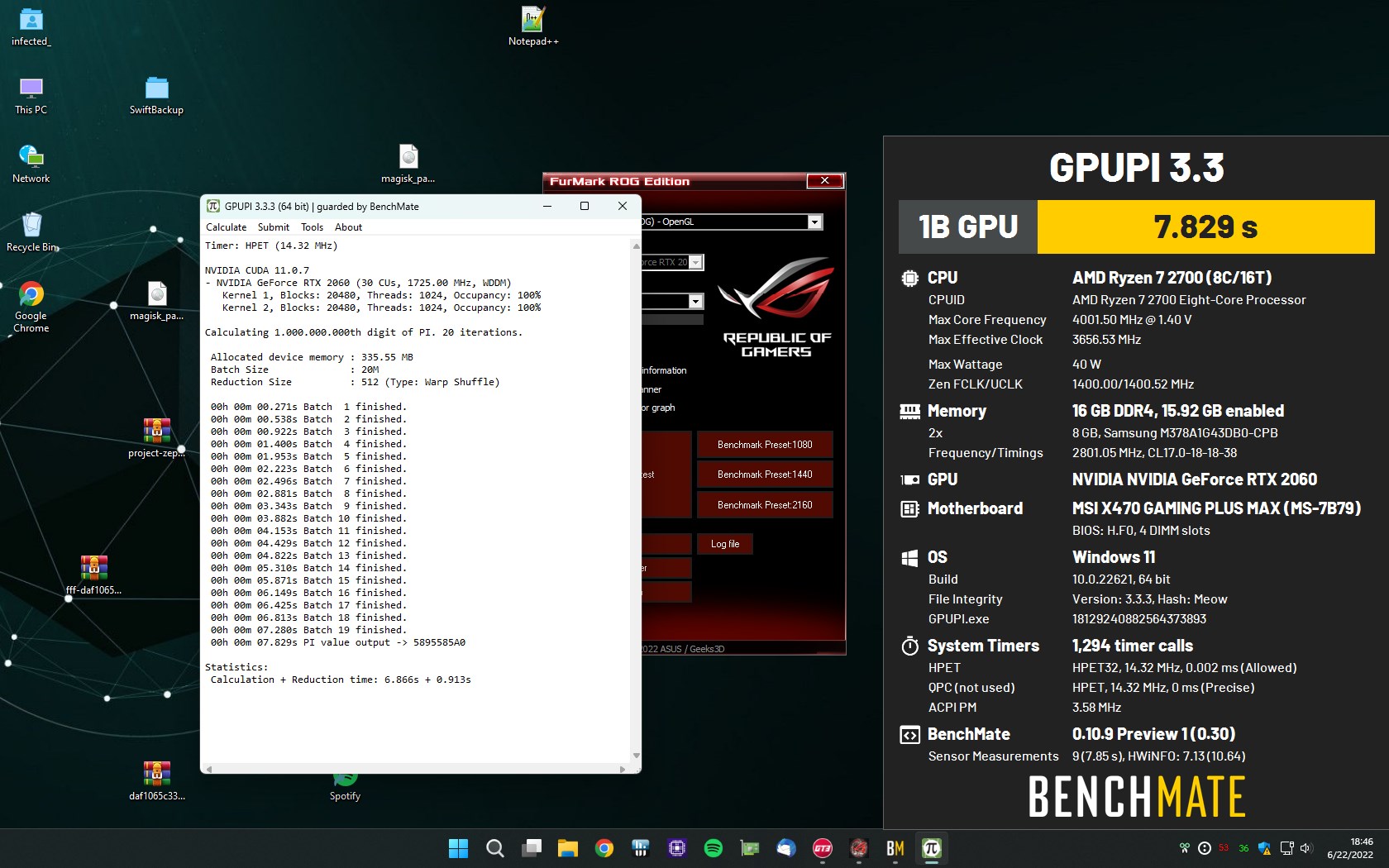Select the daf1065c33 archive on desktop
Image resolution: width=1389 pixels, height=868 pixels.
point(156,781)
